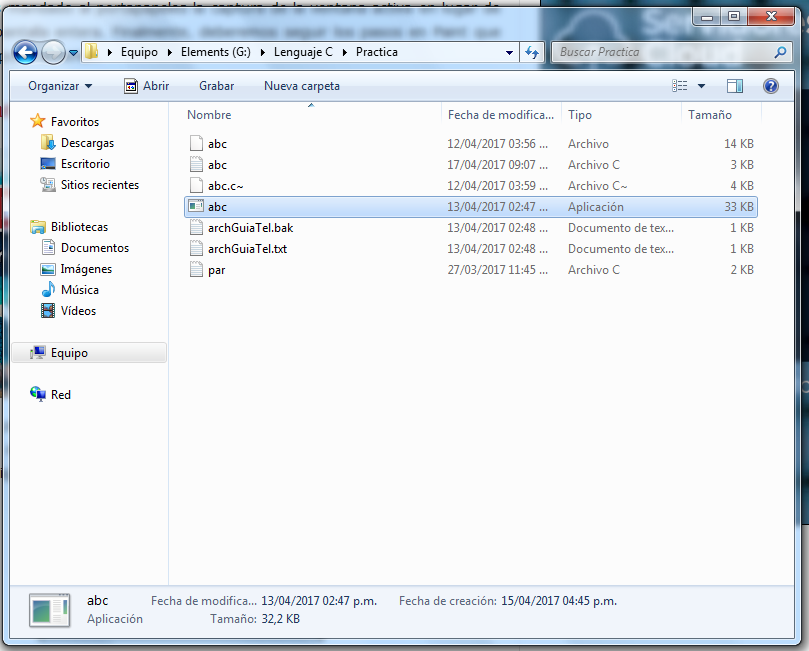809x651 pixels.
Task: Select Practica breadcrumb segment
Action: coord(377,52)
